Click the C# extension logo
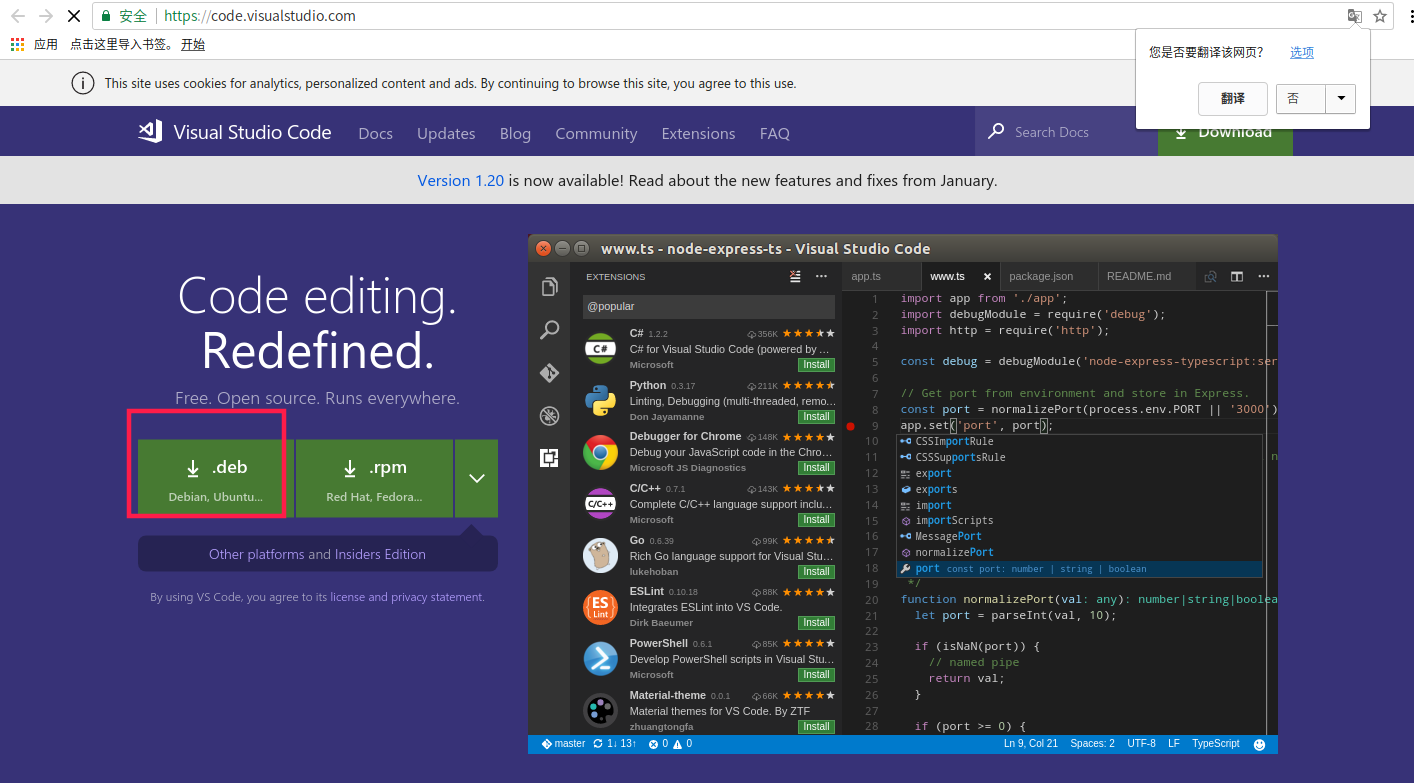 (600, 348)
